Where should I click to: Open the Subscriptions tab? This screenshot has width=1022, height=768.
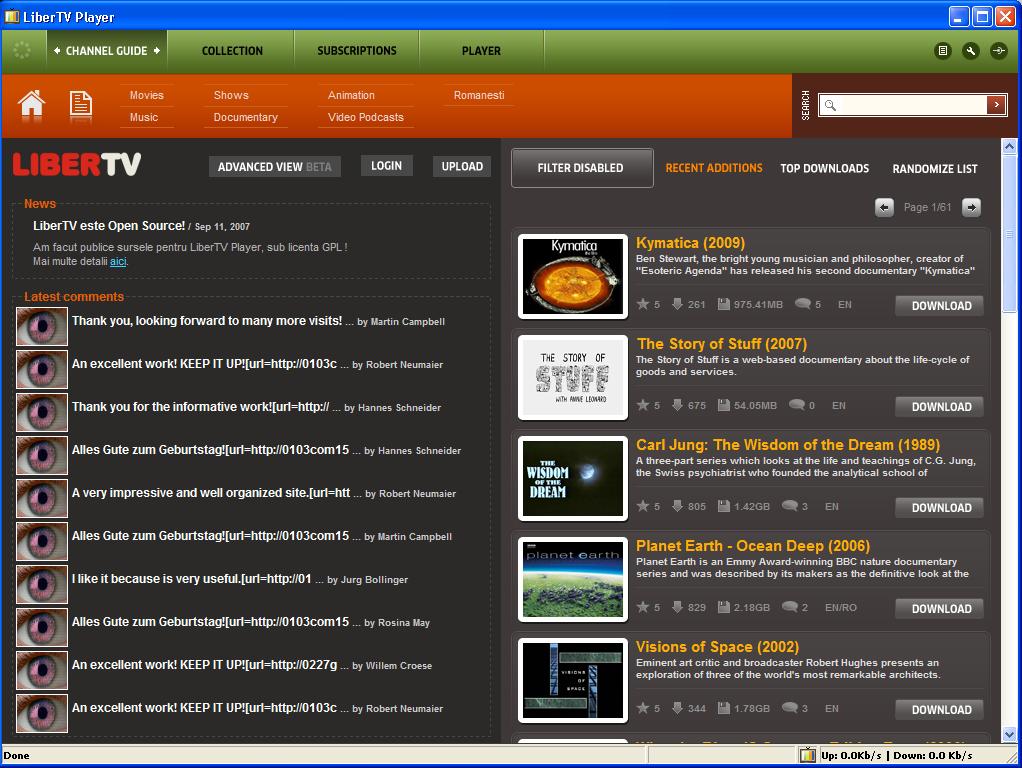click(x=357, y=51)
